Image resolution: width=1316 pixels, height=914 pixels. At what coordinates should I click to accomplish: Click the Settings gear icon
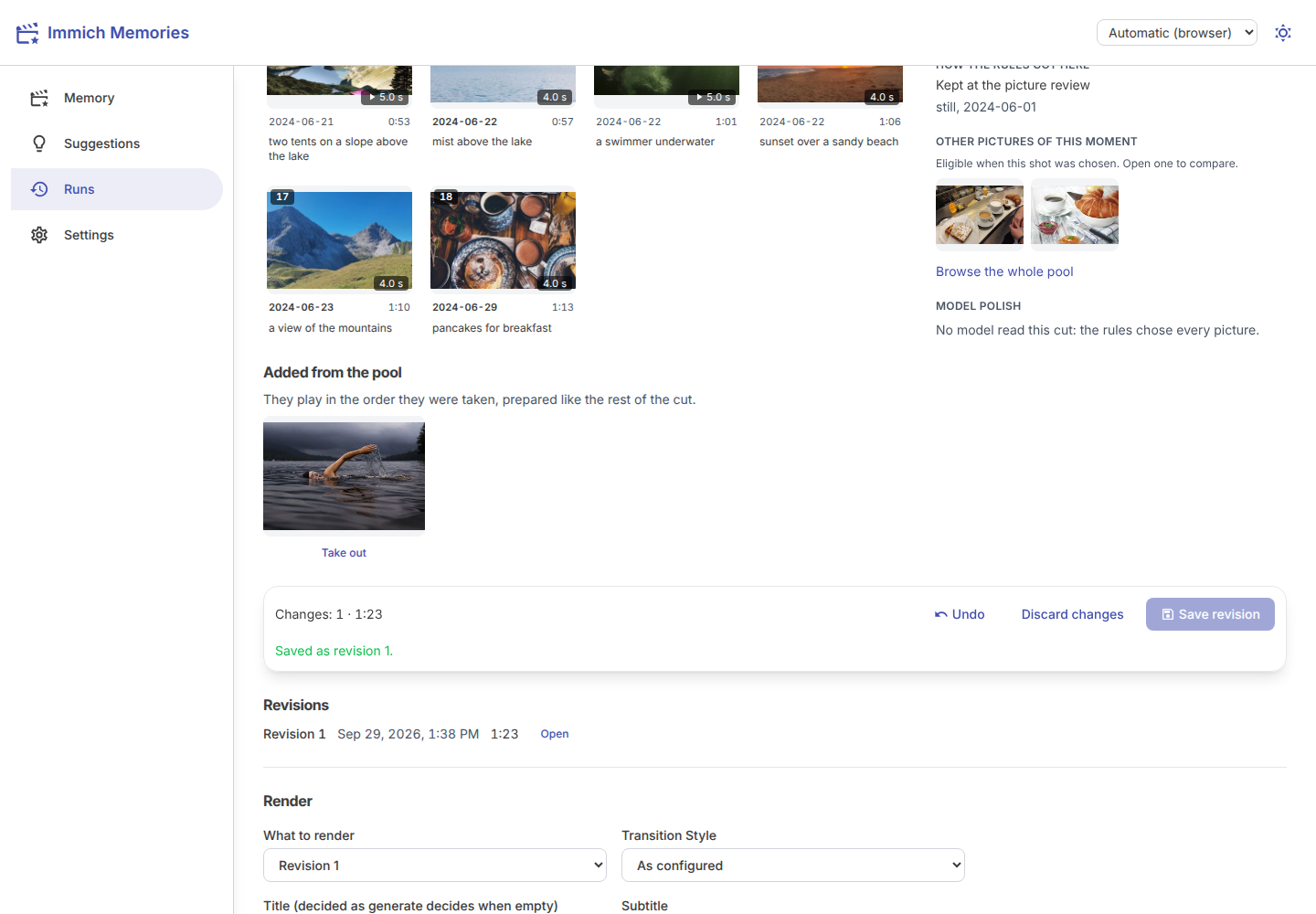click(39, 235)
